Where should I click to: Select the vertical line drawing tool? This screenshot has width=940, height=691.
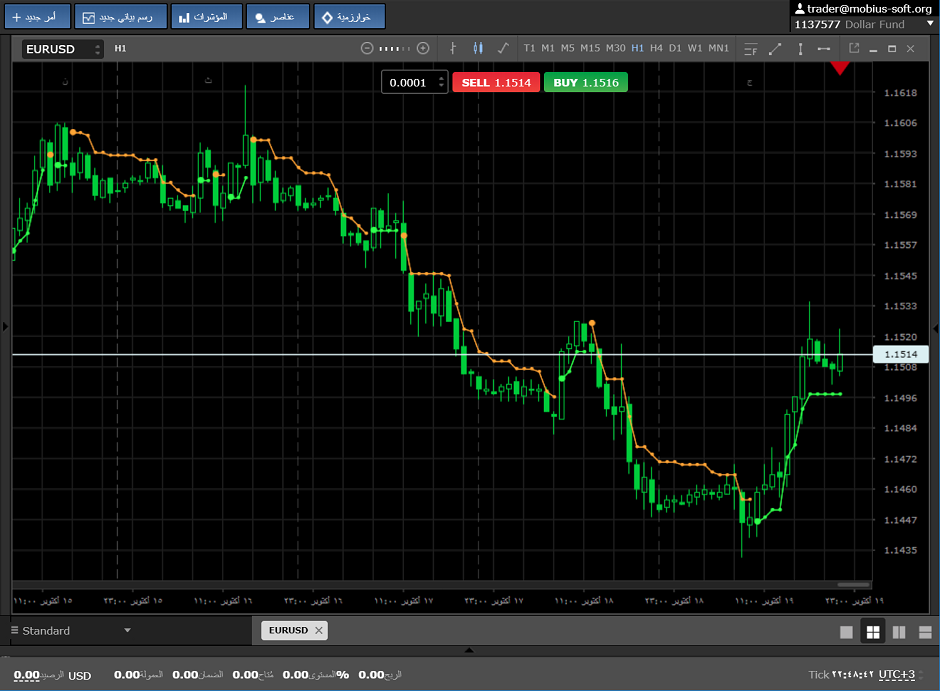(800, 48)
